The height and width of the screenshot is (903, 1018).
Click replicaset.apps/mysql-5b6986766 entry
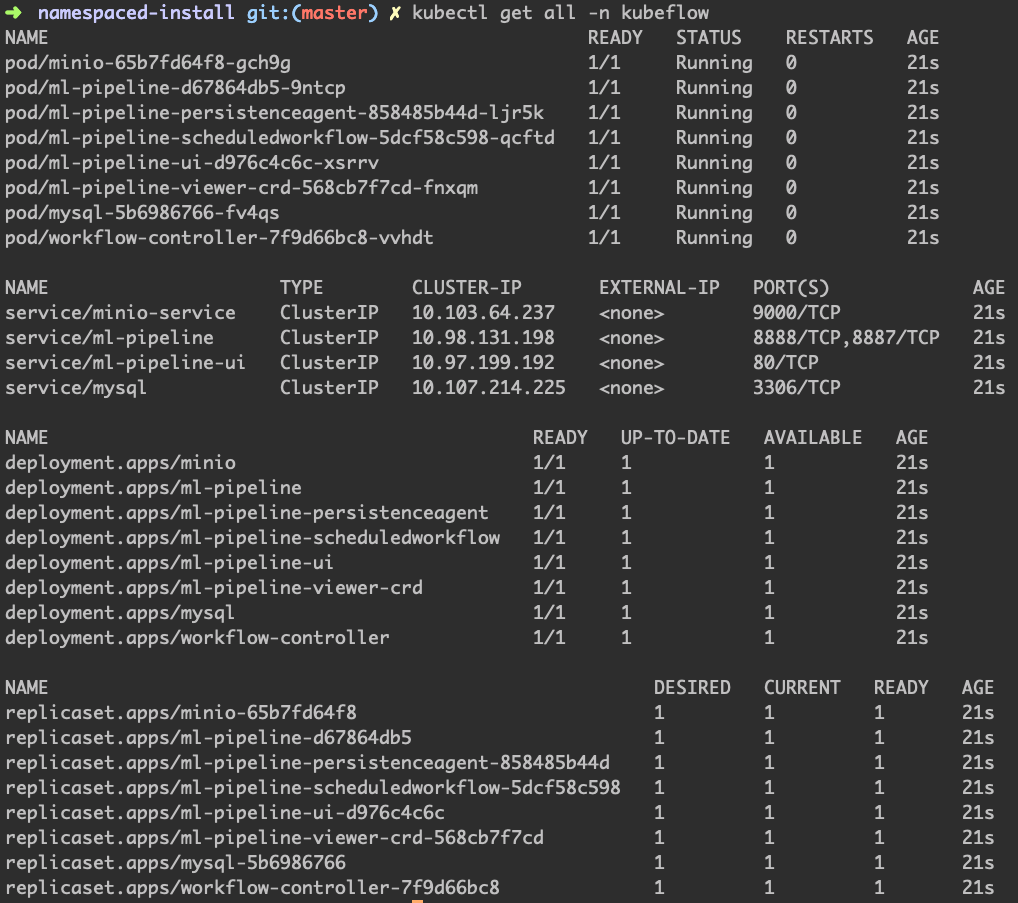[175, 863]
